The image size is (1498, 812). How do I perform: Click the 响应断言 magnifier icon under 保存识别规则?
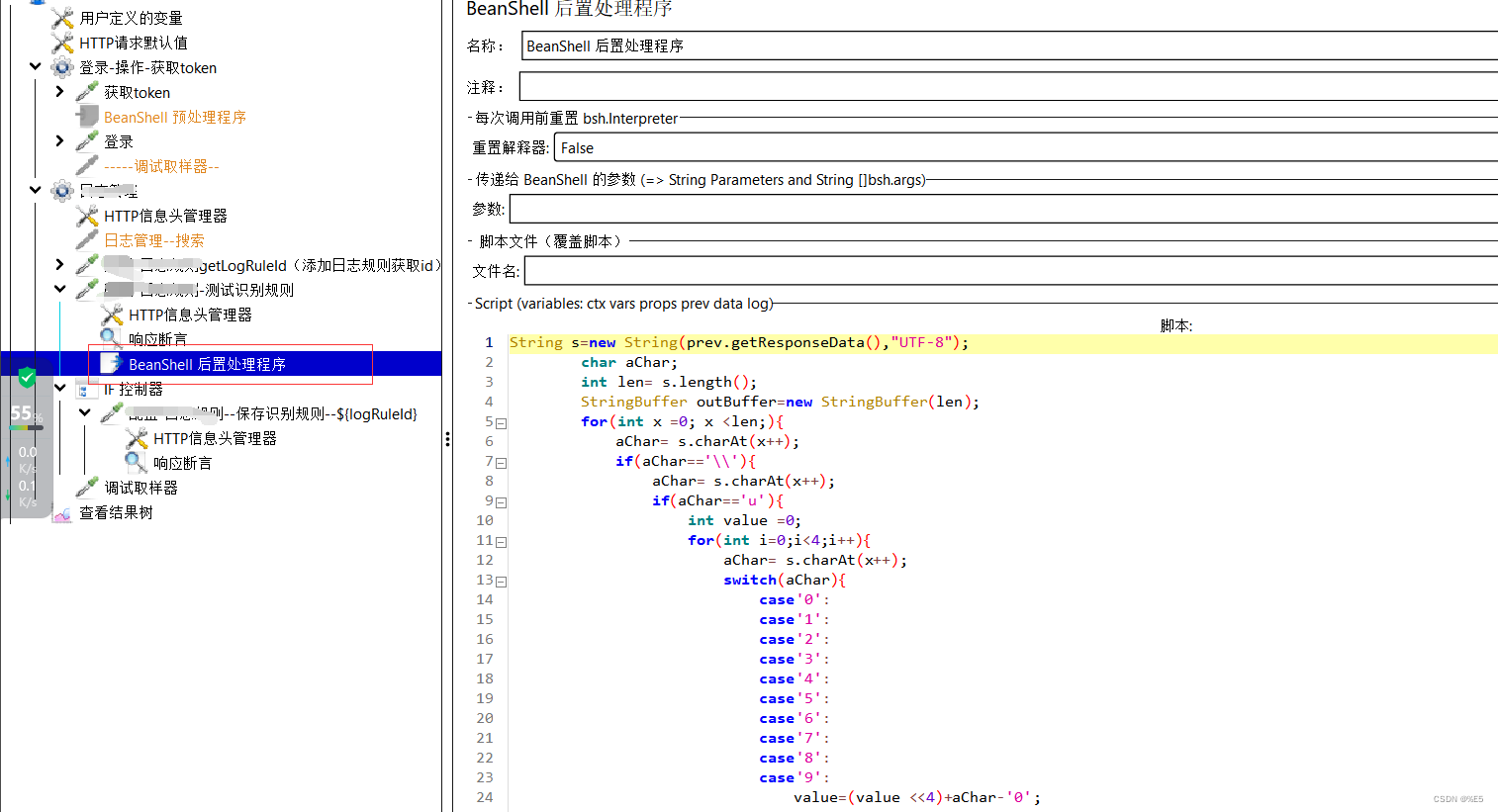pyautogui.click(x=137, y=463)
